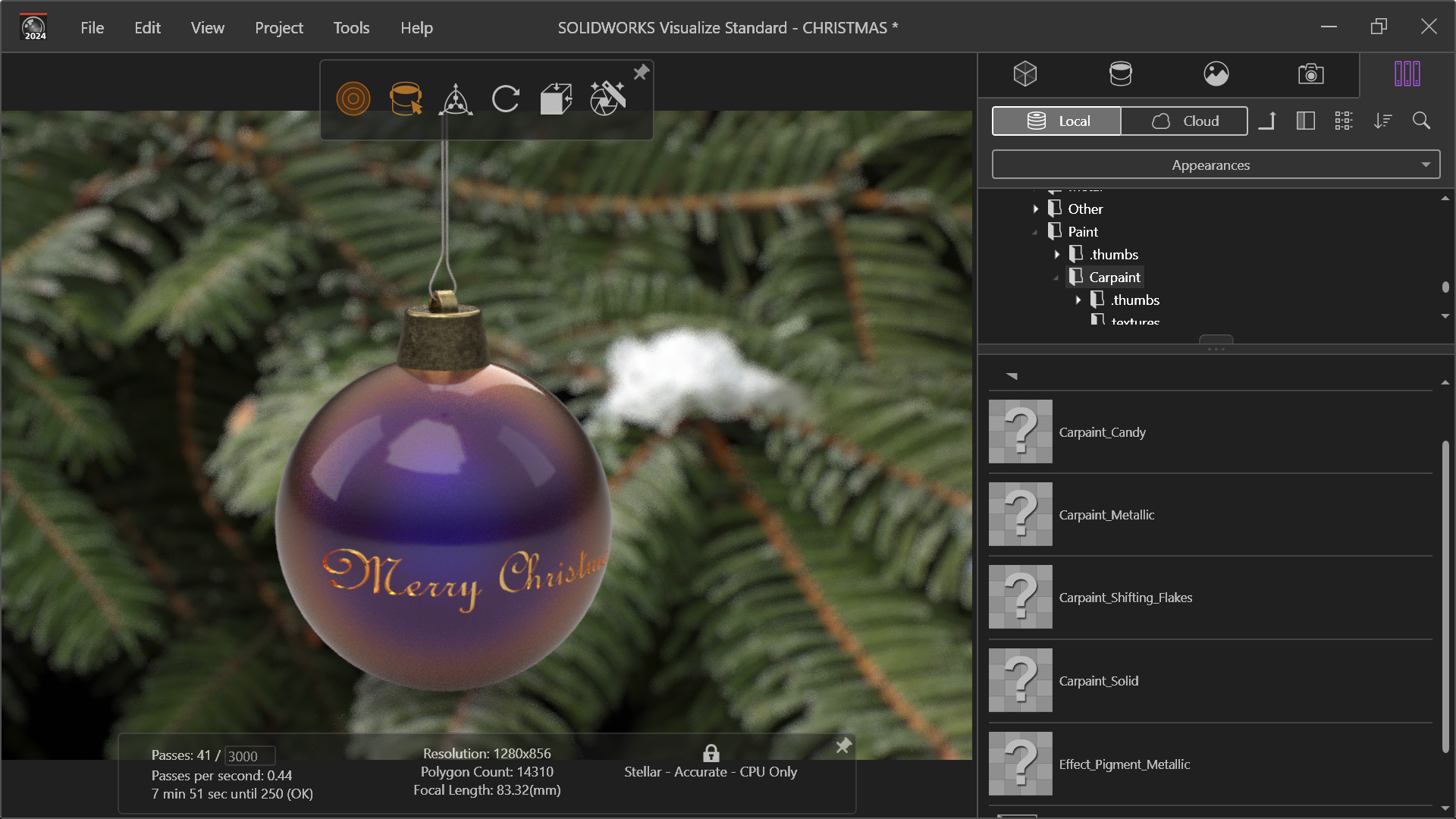This screenshot has width=1456, height=819.
Task: Open the Scenes palette tab
Action: 1216,74
